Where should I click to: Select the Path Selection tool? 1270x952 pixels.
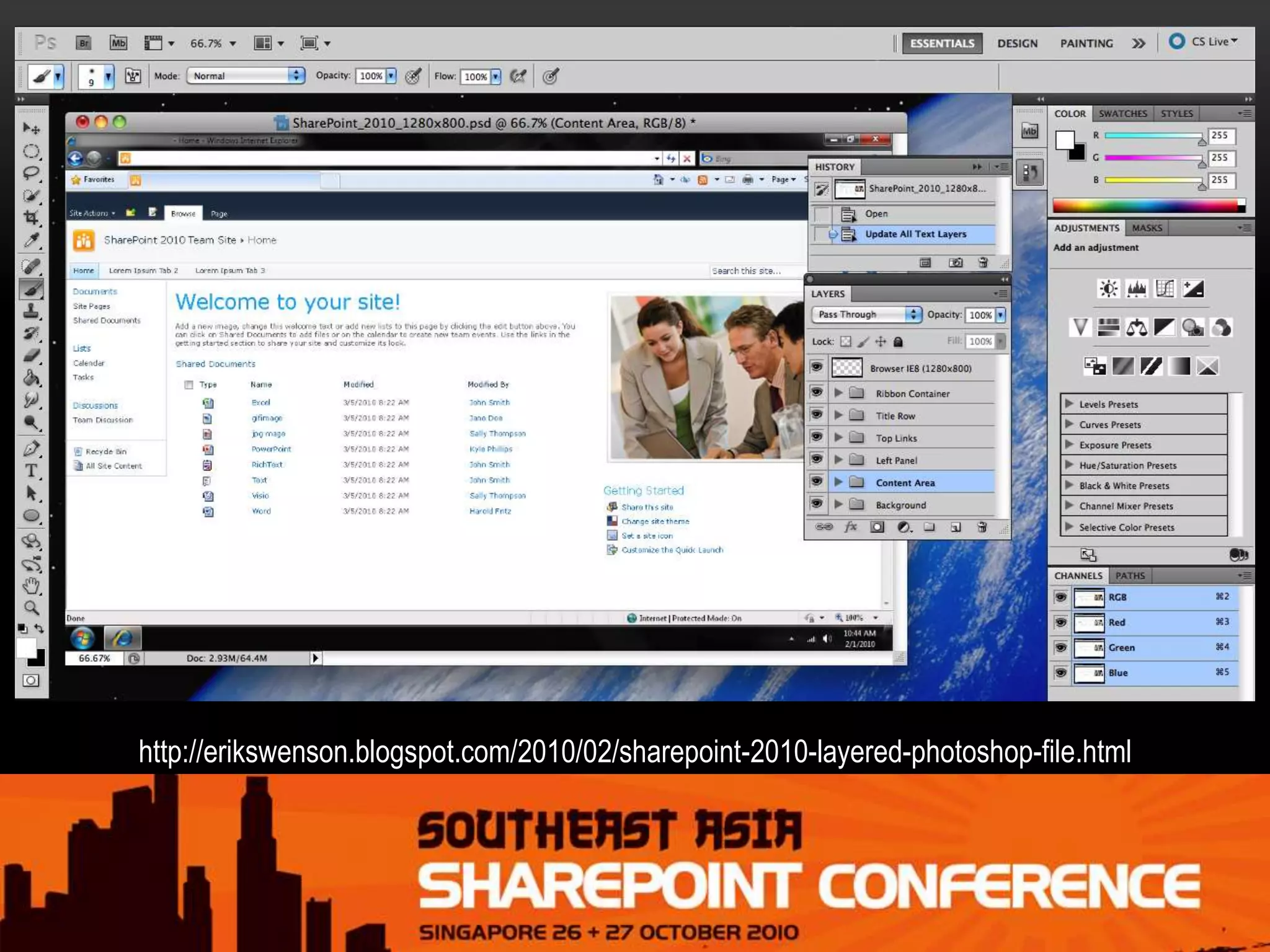coord(31,493)
